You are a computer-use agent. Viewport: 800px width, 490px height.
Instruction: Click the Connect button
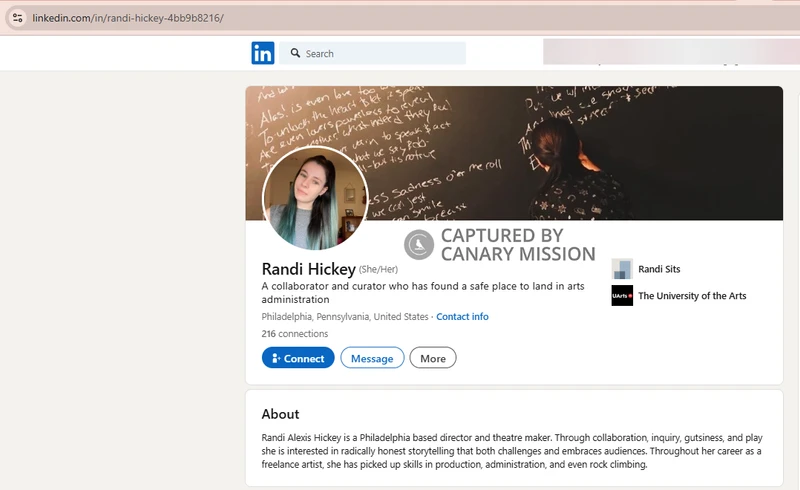298,358
